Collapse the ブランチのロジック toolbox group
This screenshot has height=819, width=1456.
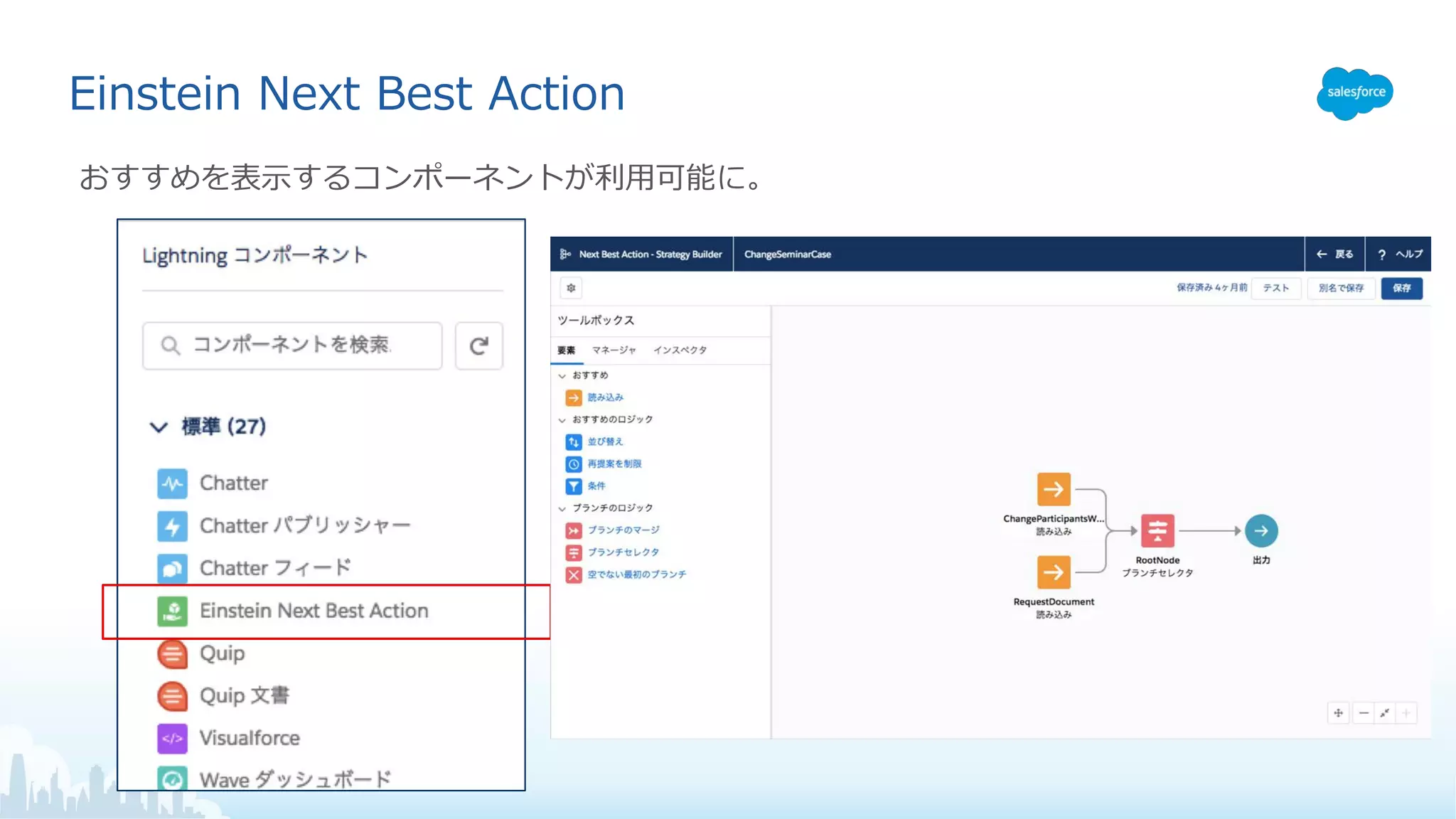(562, 508)
